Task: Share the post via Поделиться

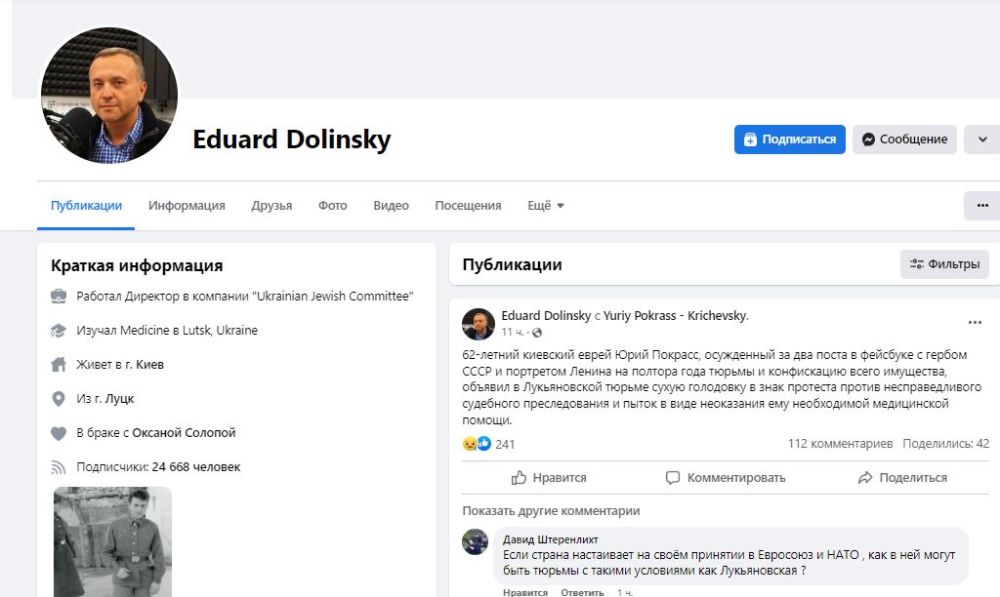Action: [902, 478]
